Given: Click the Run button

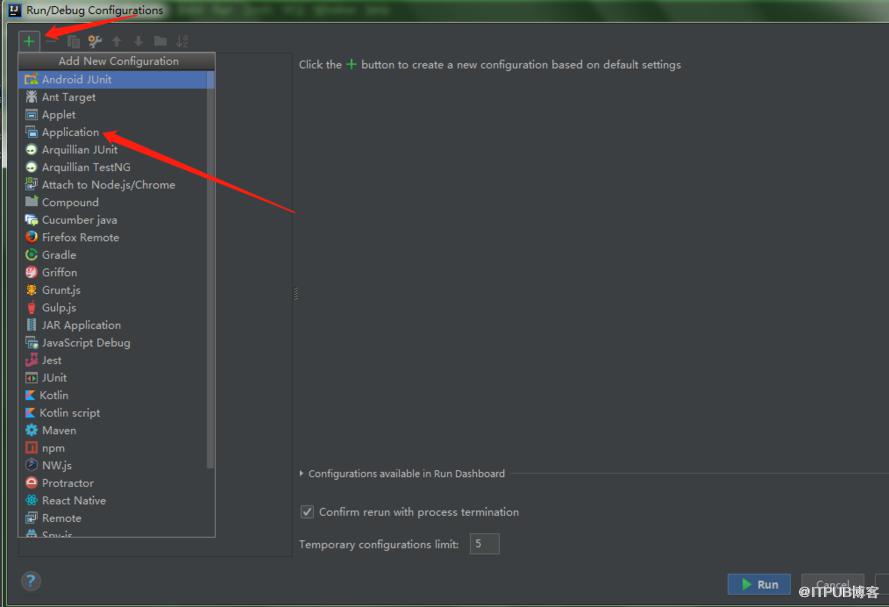Looking at the screenshot, I should [759, 584].
